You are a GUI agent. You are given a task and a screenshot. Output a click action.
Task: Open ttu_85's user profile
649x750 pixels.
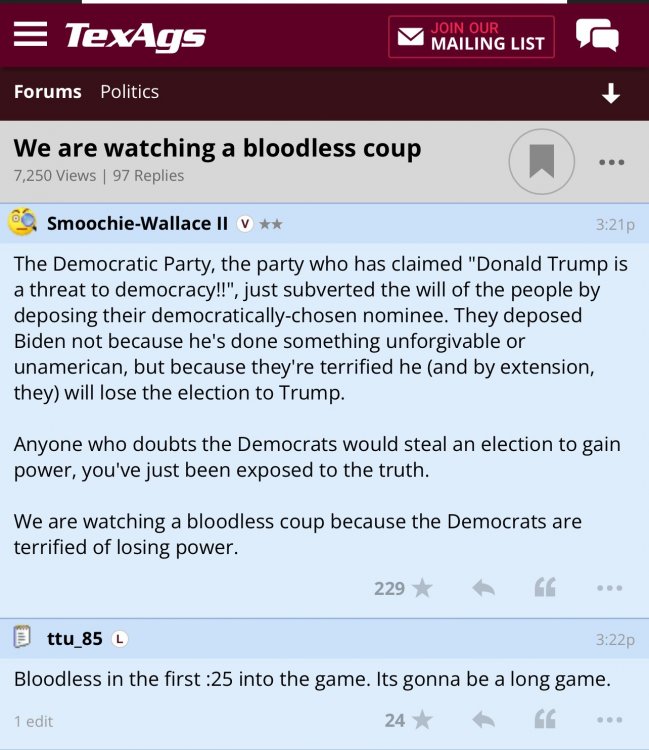[74, 638]
